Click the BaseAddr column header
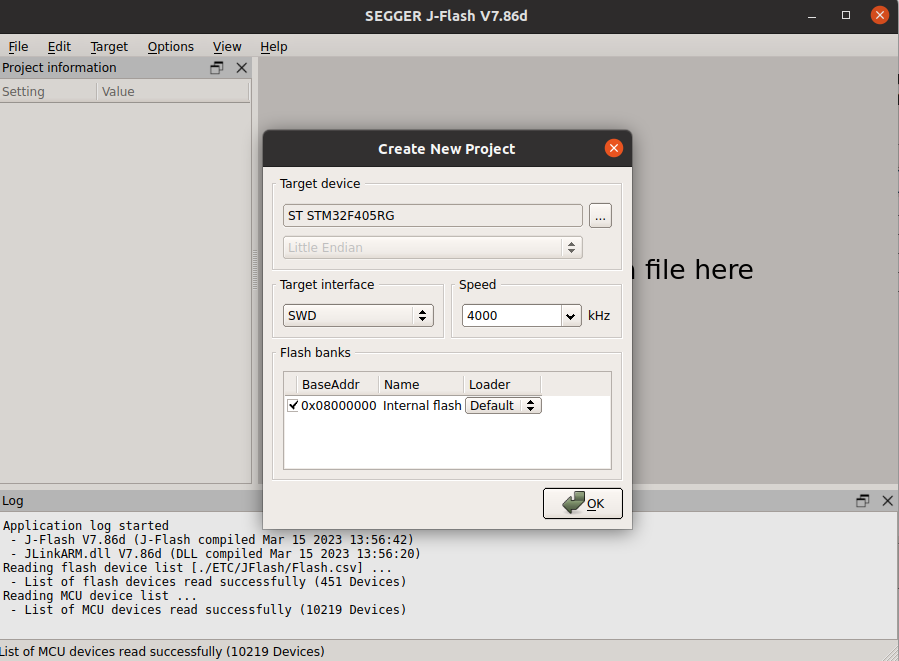The width and height of the screenshot is (899, 661). 338,385
